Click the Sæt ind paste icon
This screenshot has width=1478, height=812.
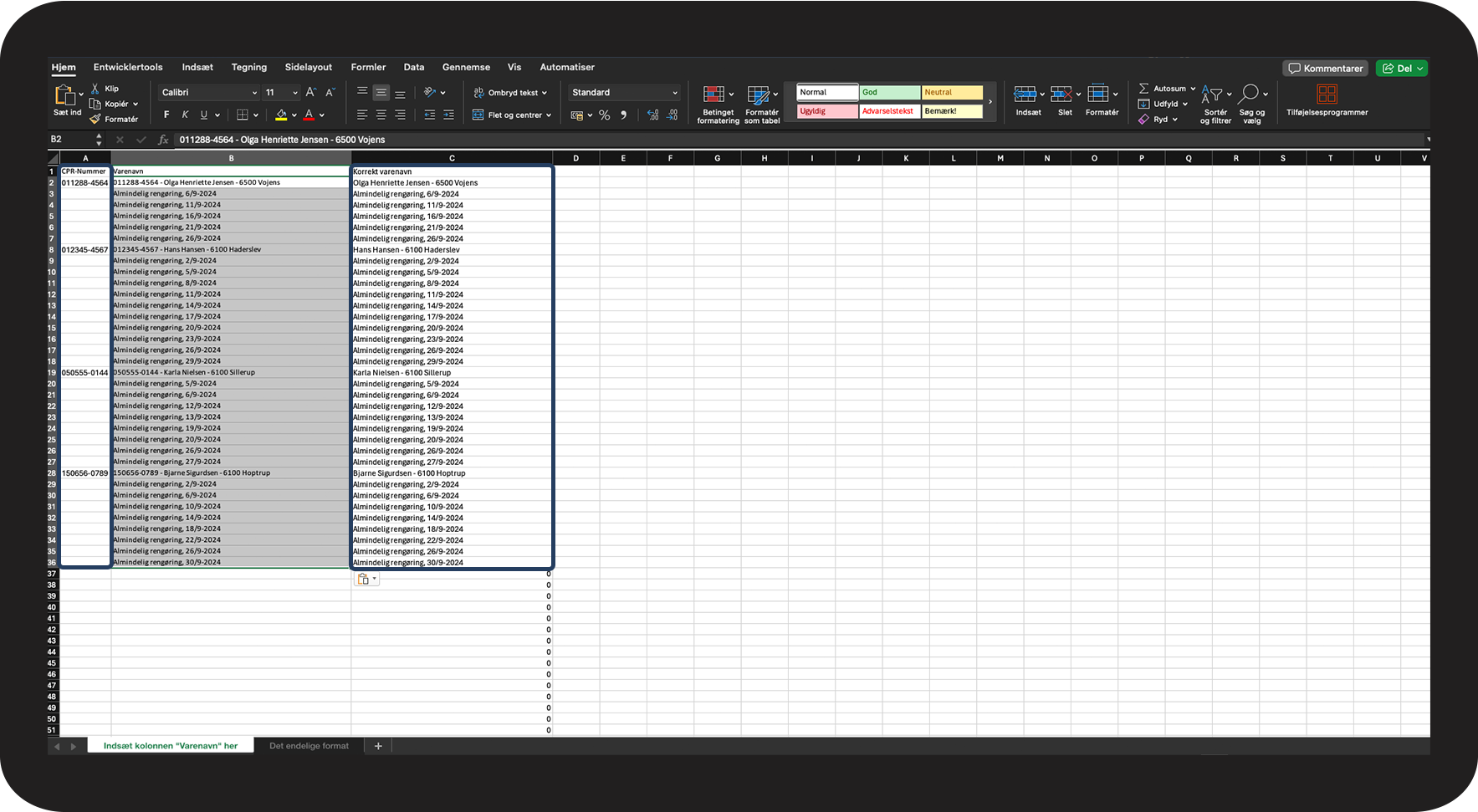64,95
